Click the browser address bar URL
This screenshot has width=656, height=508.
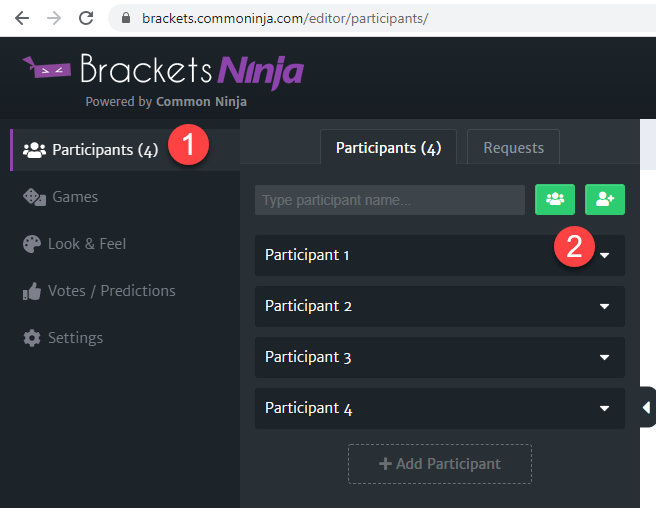pyautogui.click(x=285, y=18)
